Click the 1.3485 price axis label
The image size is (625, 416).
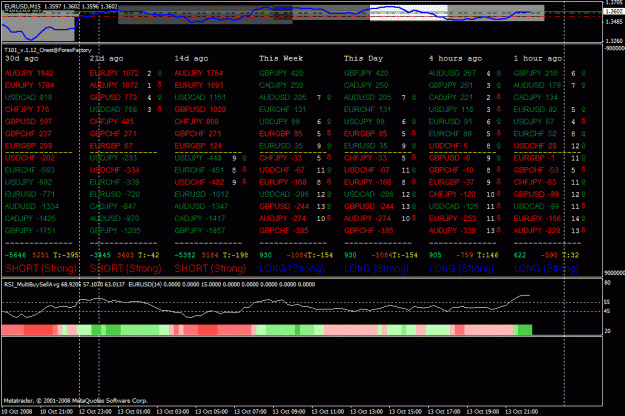tap(614, 22)
